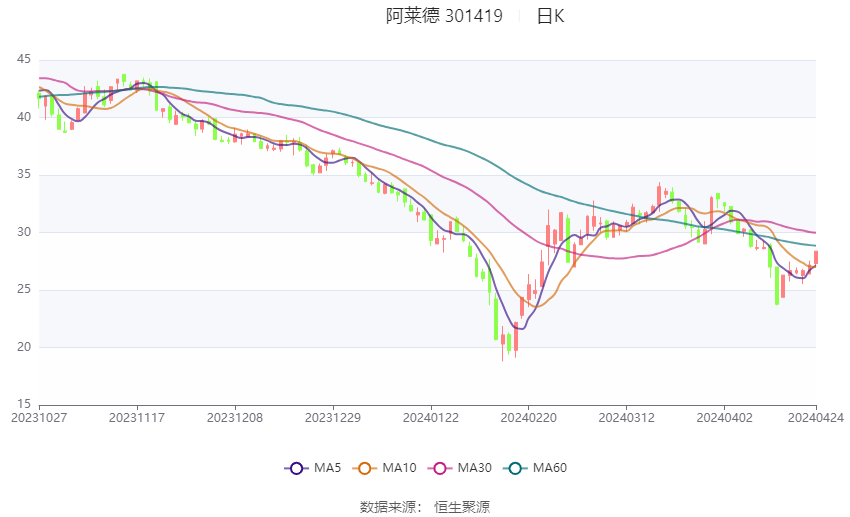Toggle the MA60 teal legend marker
The width and height of the screenshot is (850, 517).
[x=514, y=467]
